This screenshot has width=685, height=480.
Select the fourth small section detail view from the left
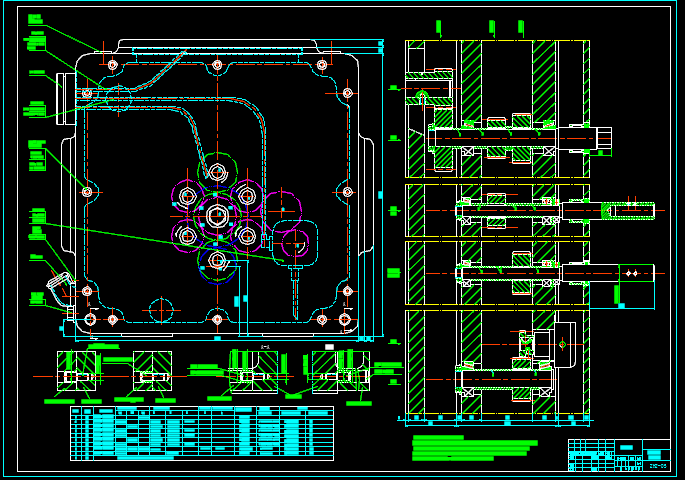(x=341, y=372)
